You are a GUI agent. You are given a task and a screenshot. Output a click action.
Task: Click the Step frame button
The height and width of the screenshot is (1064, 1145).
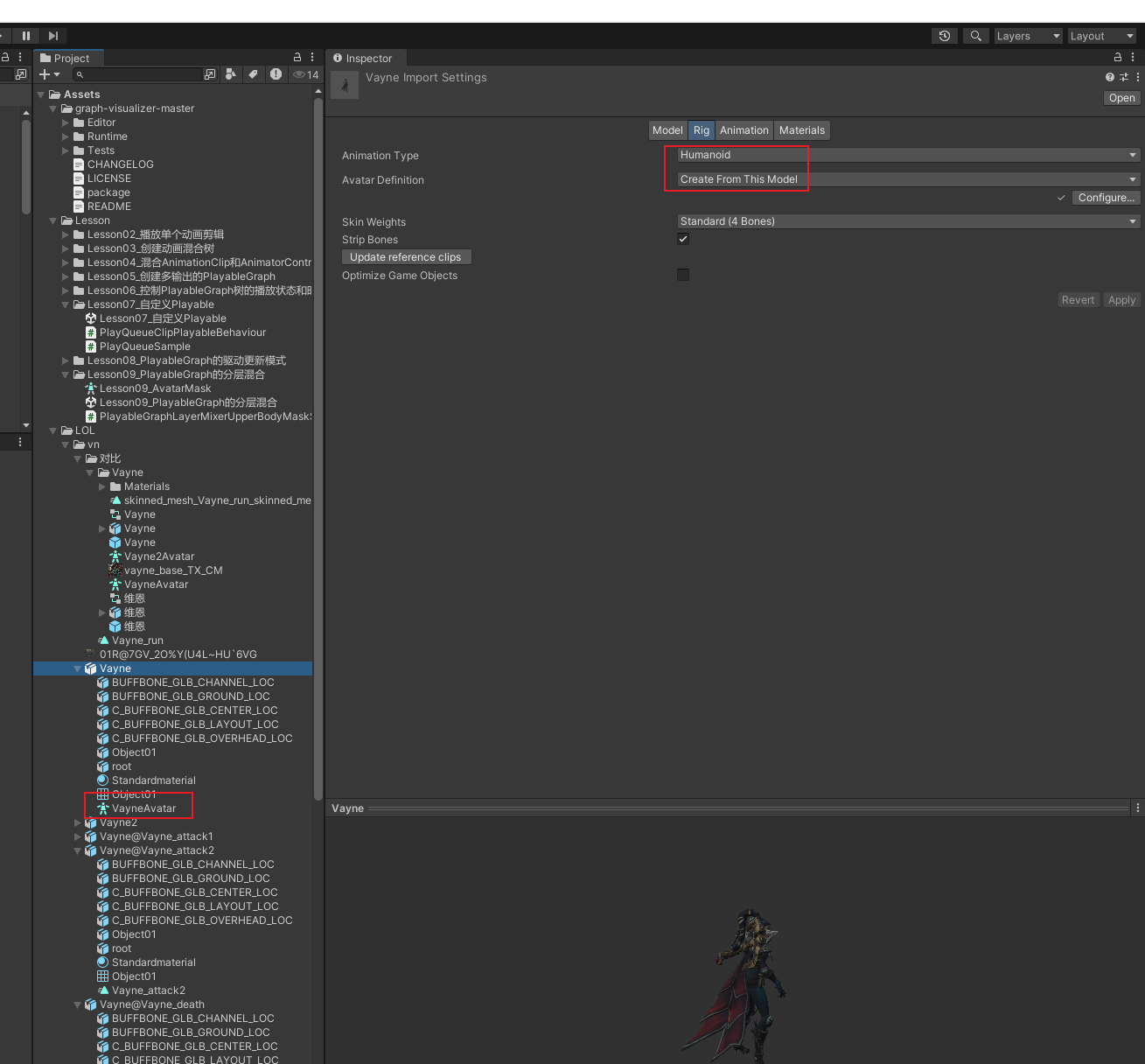(x=53, y=36)
